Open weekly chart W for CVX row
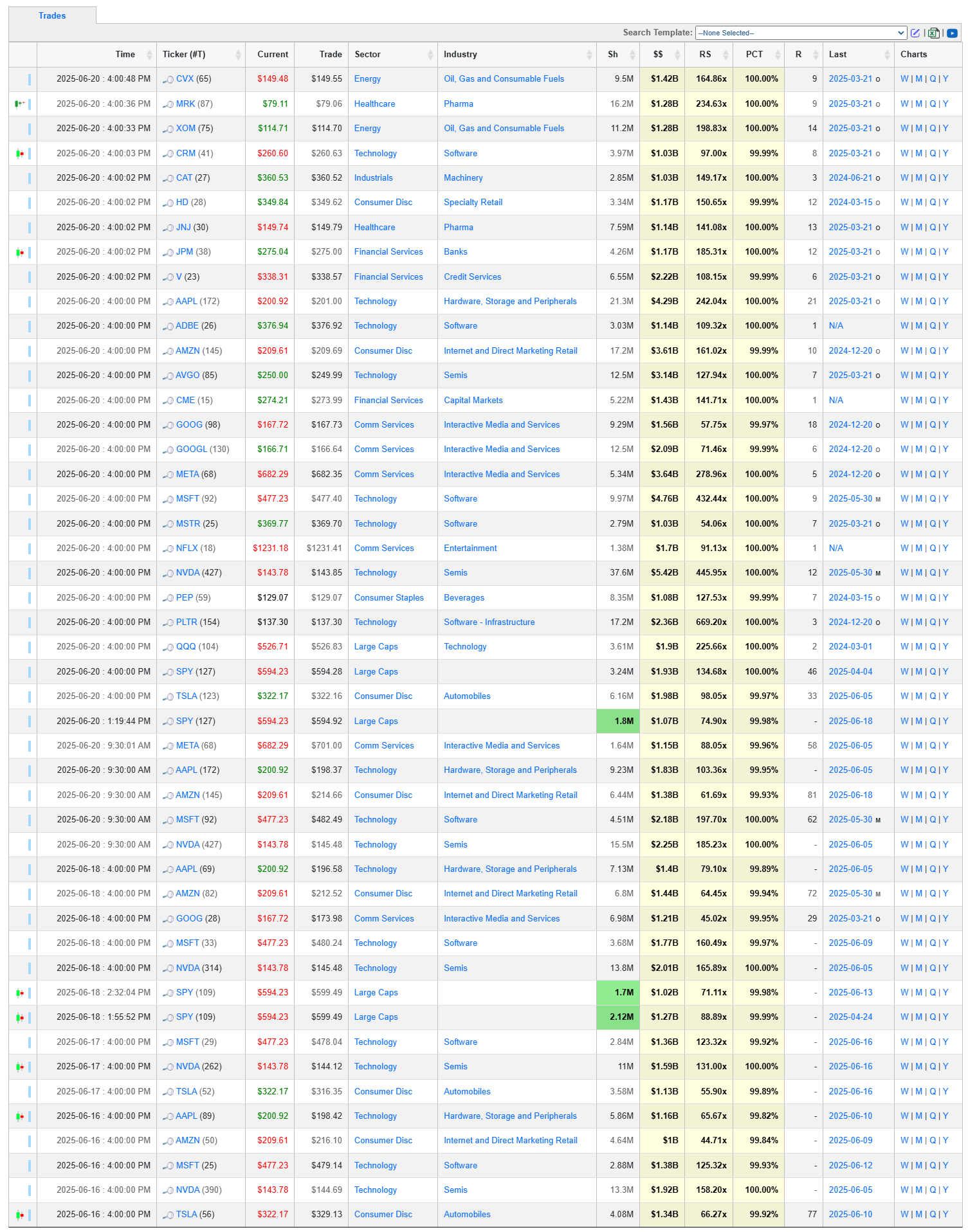This screenshot has width=968, height=1232. pyautogui.click(x=904, y=79)
